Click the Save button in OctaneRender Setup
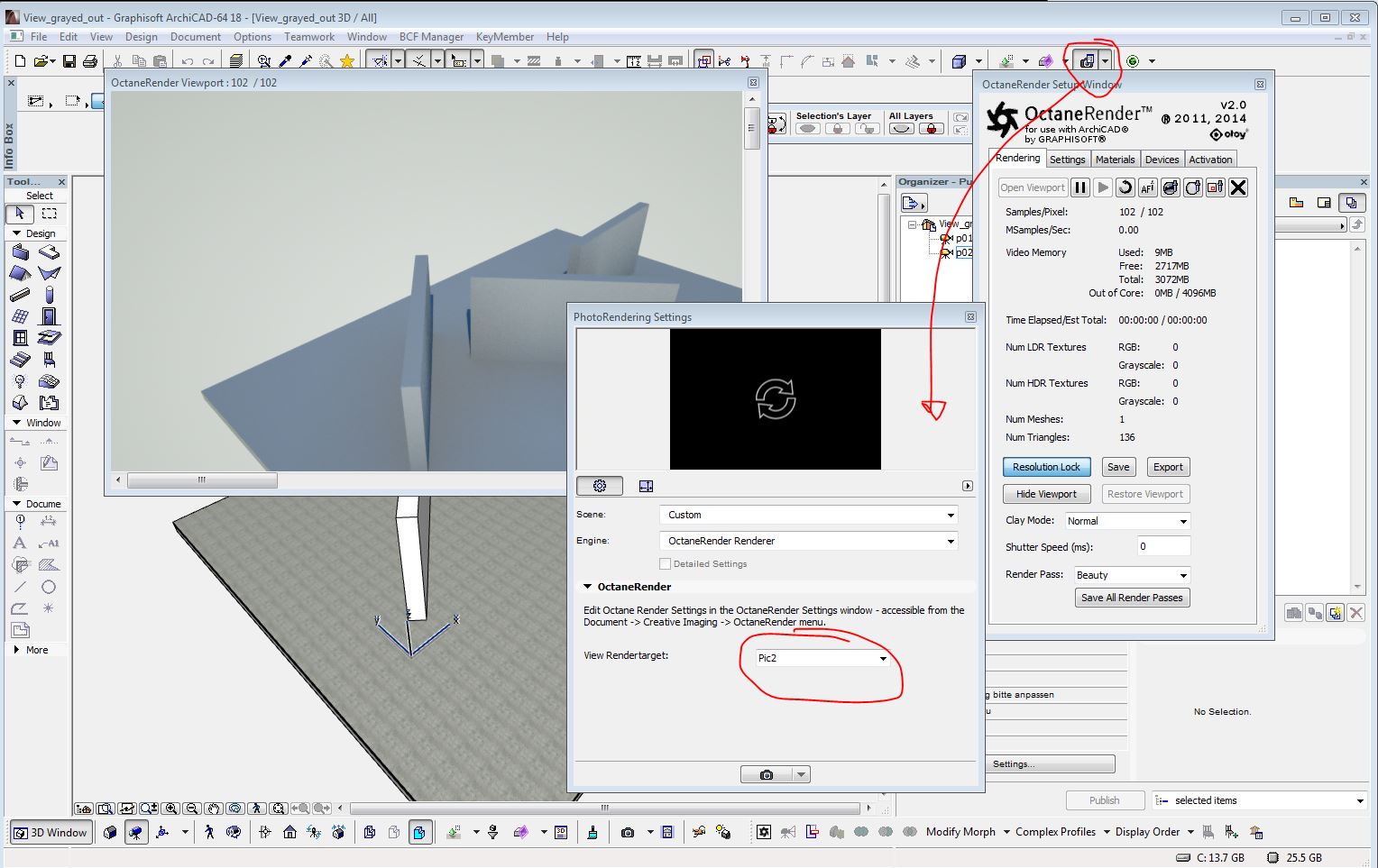The image size is (1378, 868). [x=1118, y=467]
